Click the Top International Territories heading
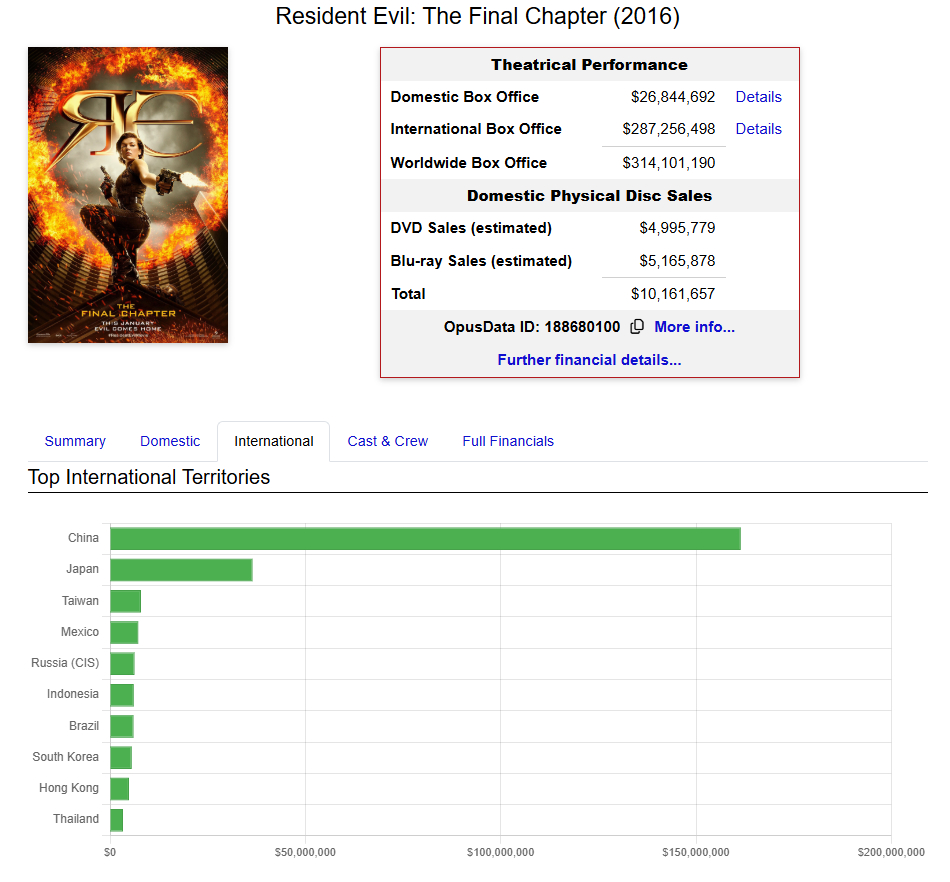 coord(149,477)
